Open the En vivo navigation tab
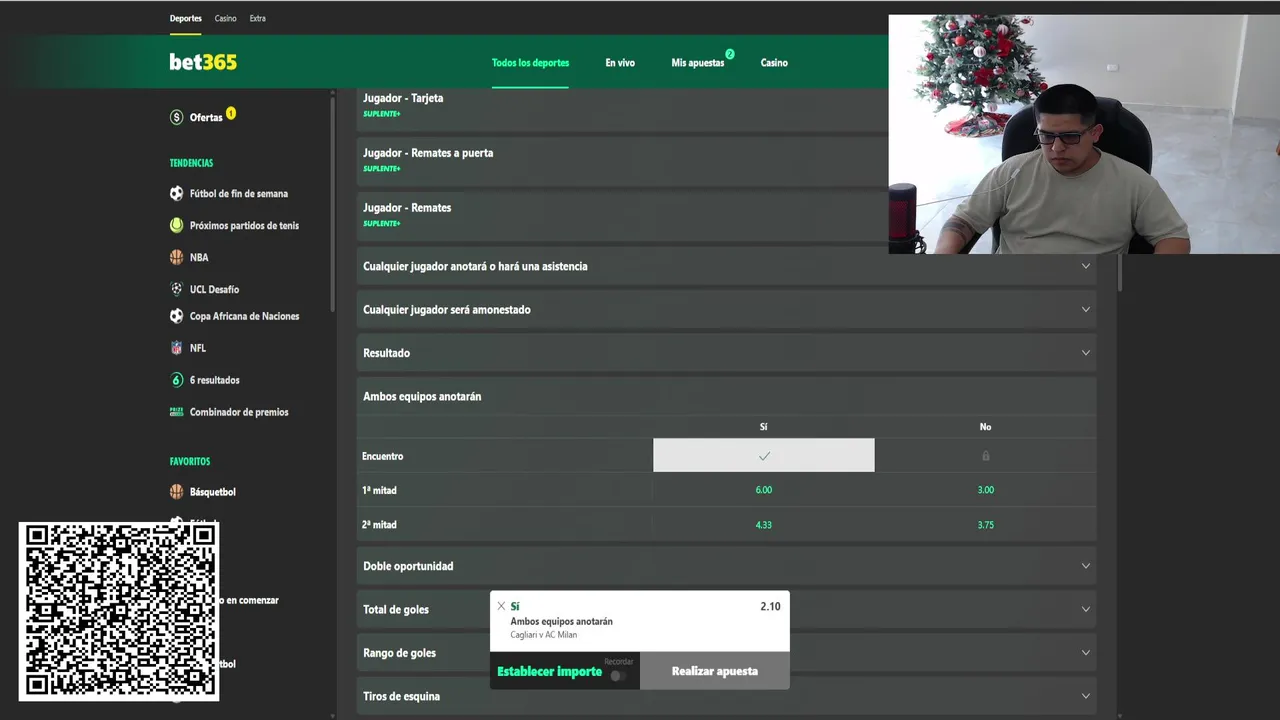 [620, 63]
